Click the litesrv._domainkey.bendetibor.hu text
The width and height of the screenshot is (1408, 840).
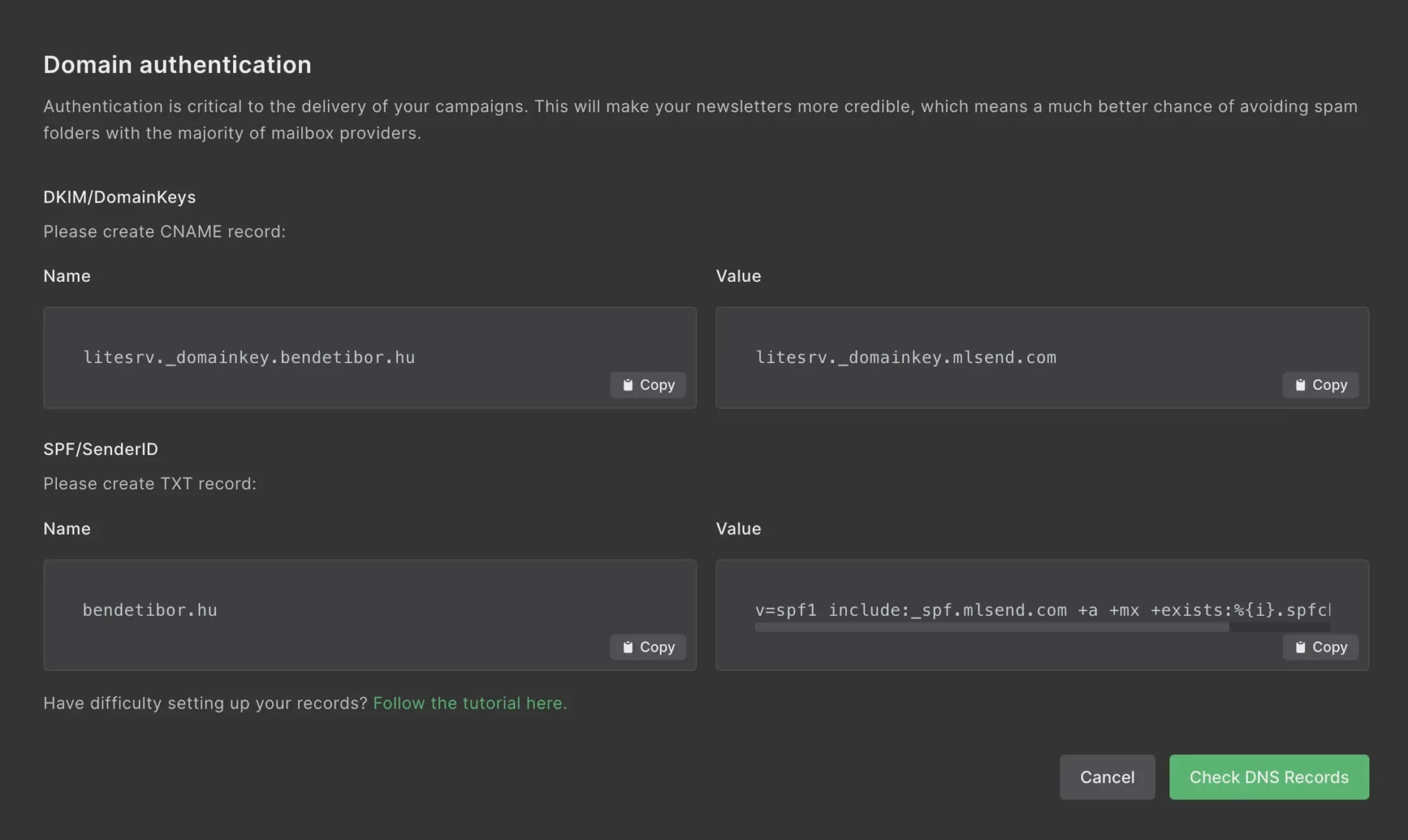click(x=249, y=357)
